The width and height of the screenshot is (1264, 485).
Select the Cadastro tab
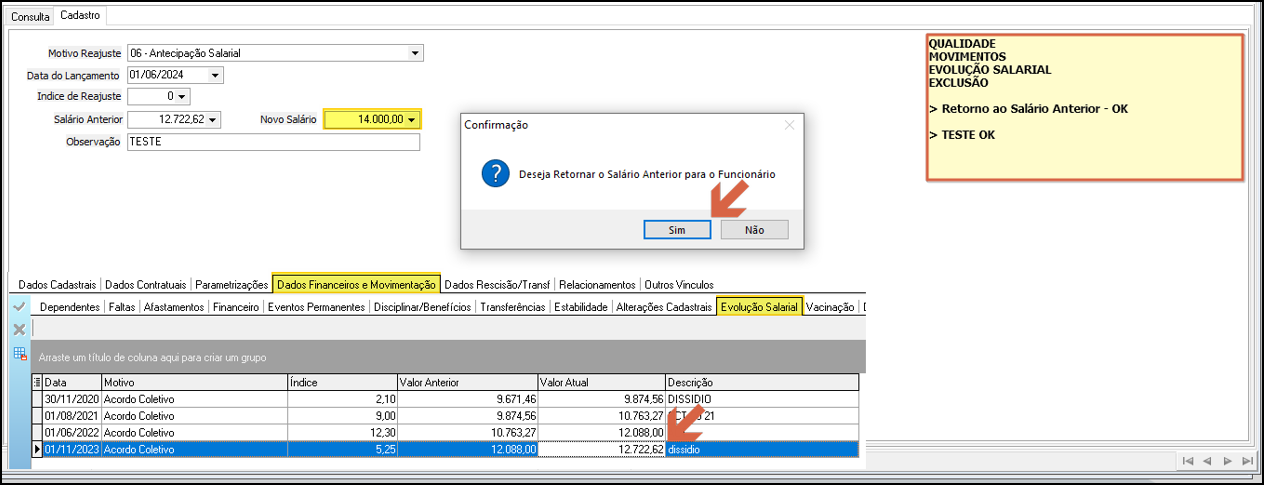point(80,16)
